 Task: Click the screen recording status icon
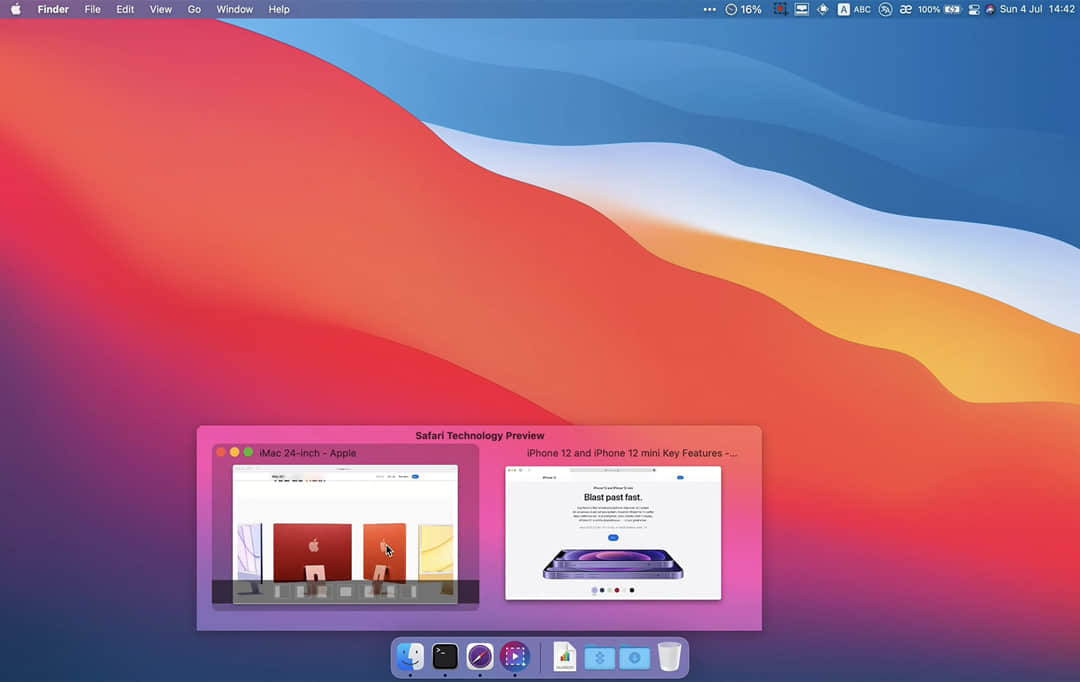click(x=779, y=9)
